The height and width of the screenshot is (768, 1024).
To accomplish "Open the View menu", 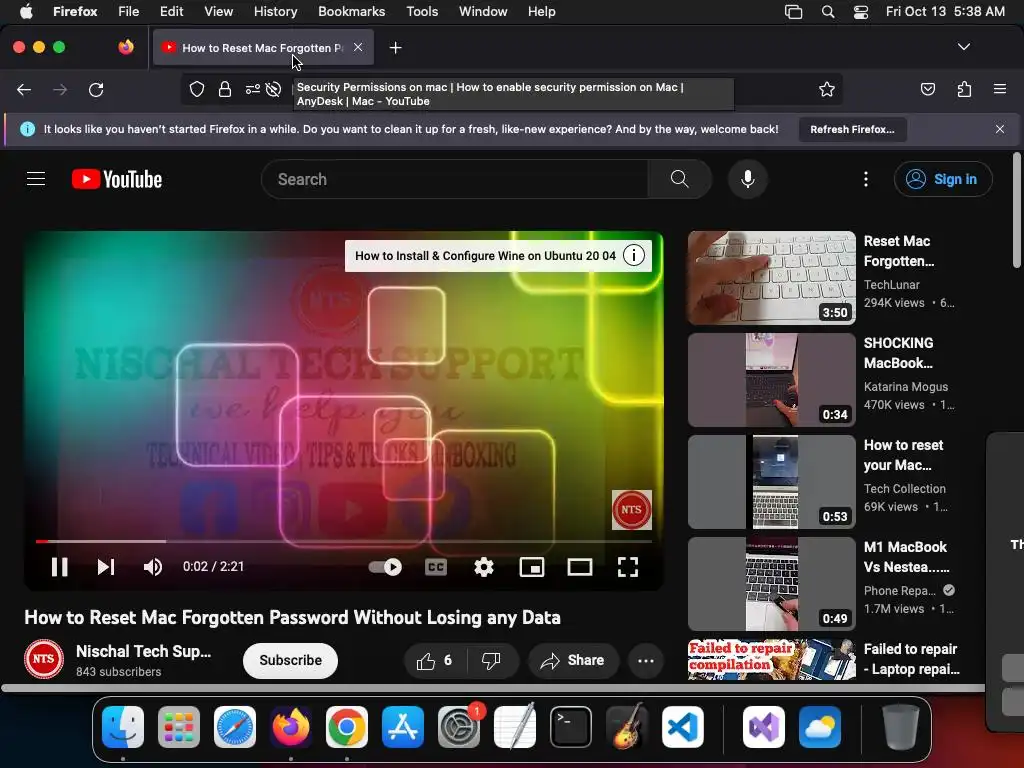I will (219, 12).
